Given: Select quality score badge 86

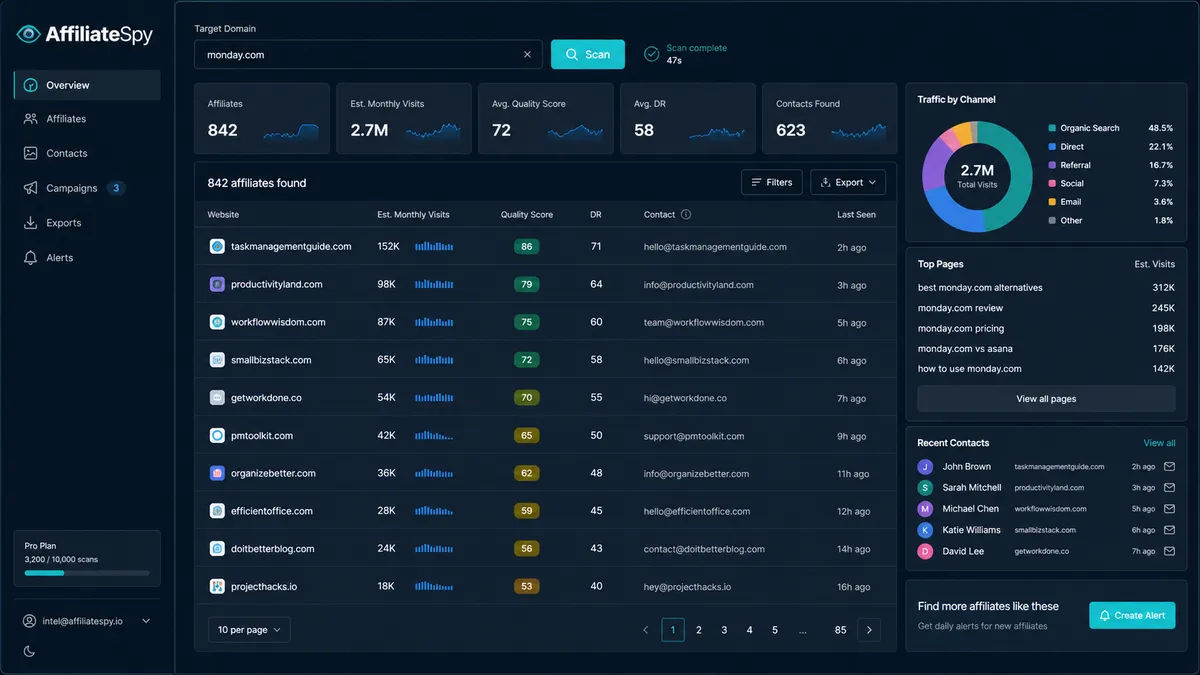Looking at the screenshot, I should 527,247.
